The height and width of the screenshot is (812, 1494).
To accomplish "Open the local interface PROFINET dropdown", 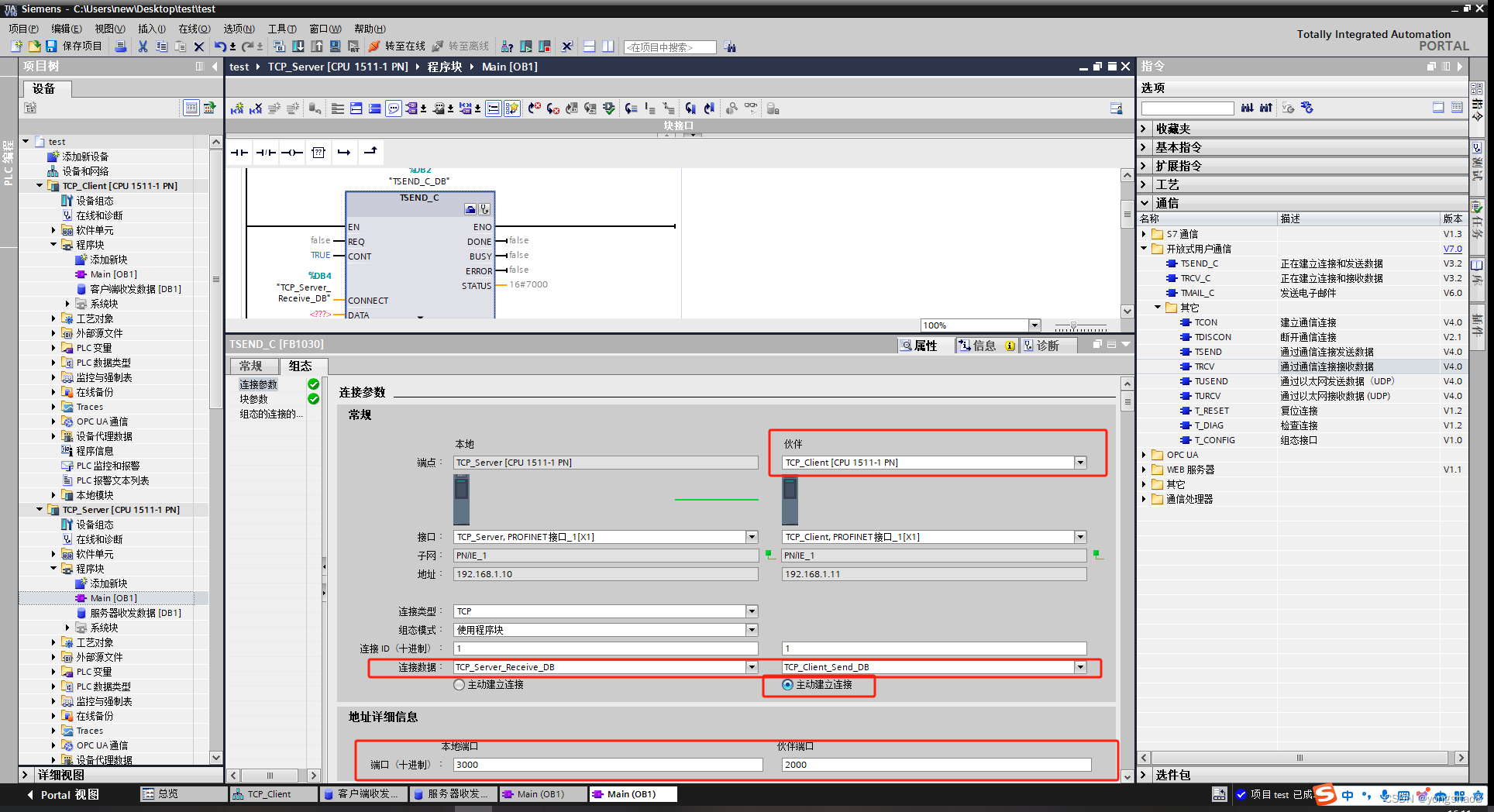I will click(752, 537).
